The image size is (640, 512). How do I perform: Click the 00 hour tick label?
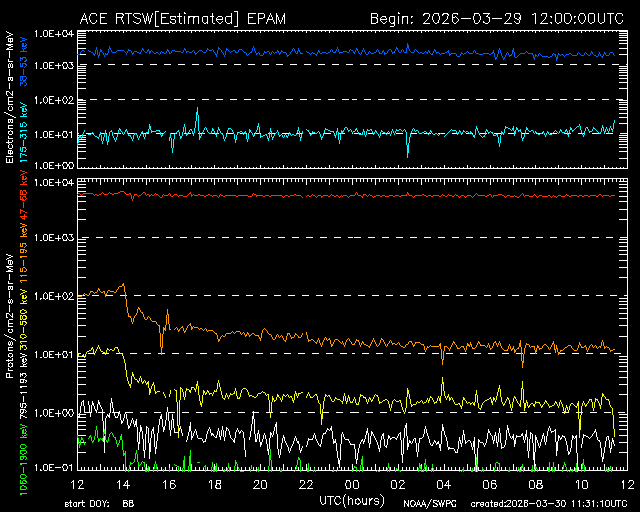coord(352,484)
